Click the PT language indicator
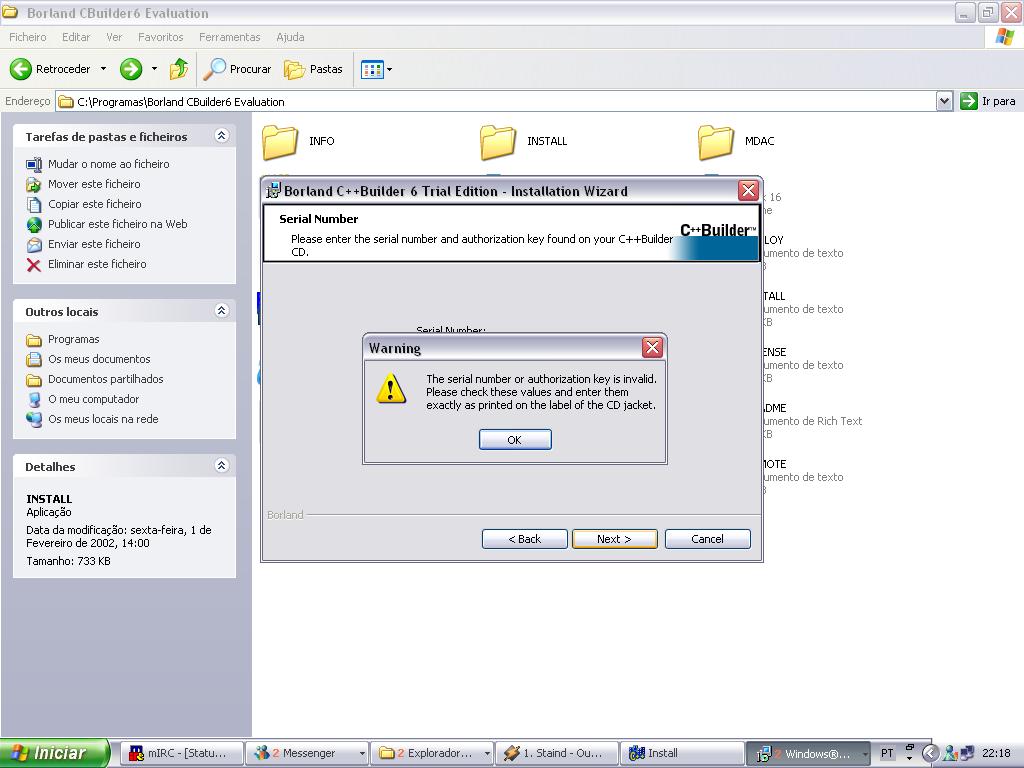This screenshot has height=768, width=1024. click(887, 754)
